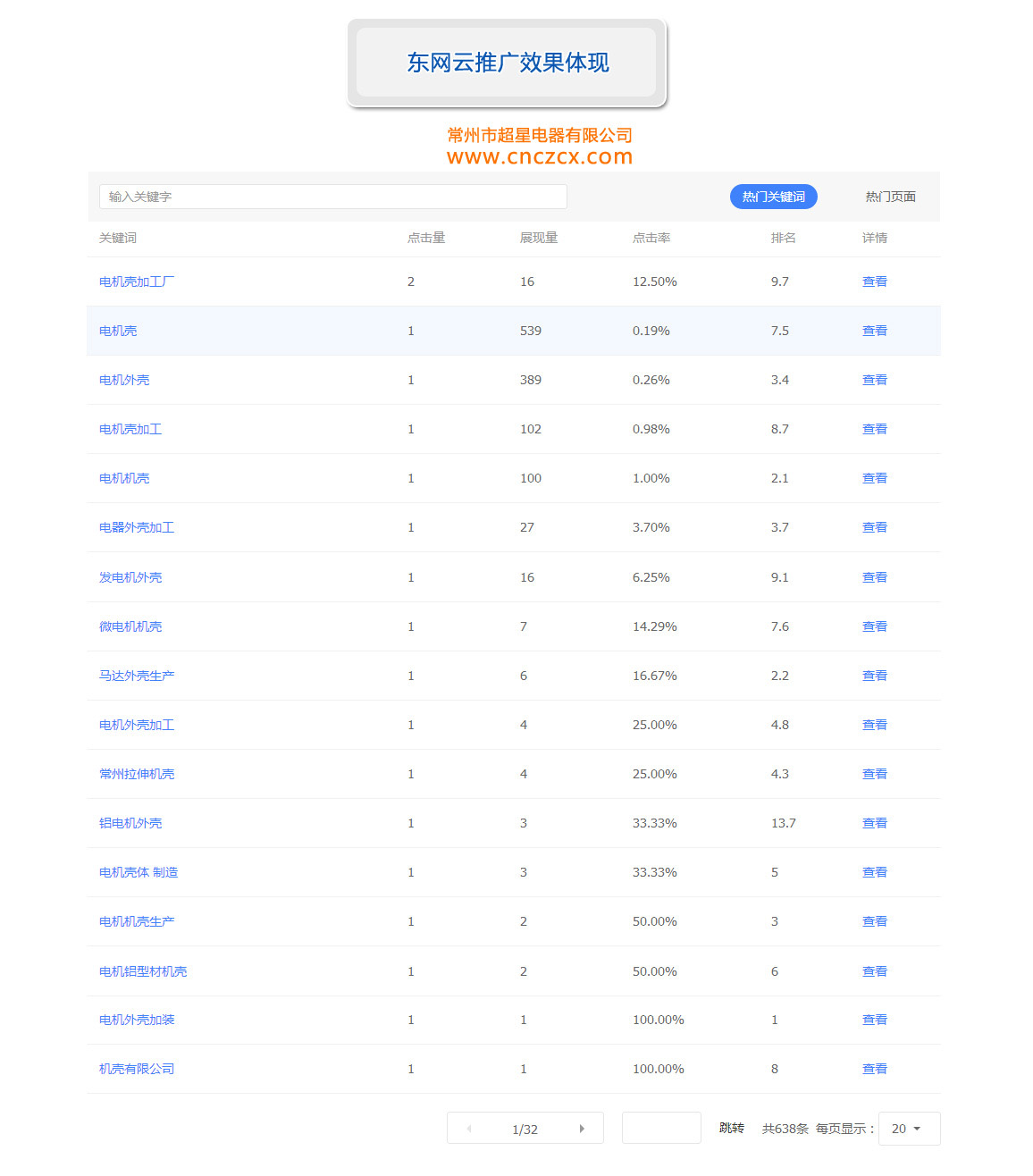Click 查看 for 电机壳加工 row
The image size is (1033, 1176).
pyautogui.click(x=874, y=429)
